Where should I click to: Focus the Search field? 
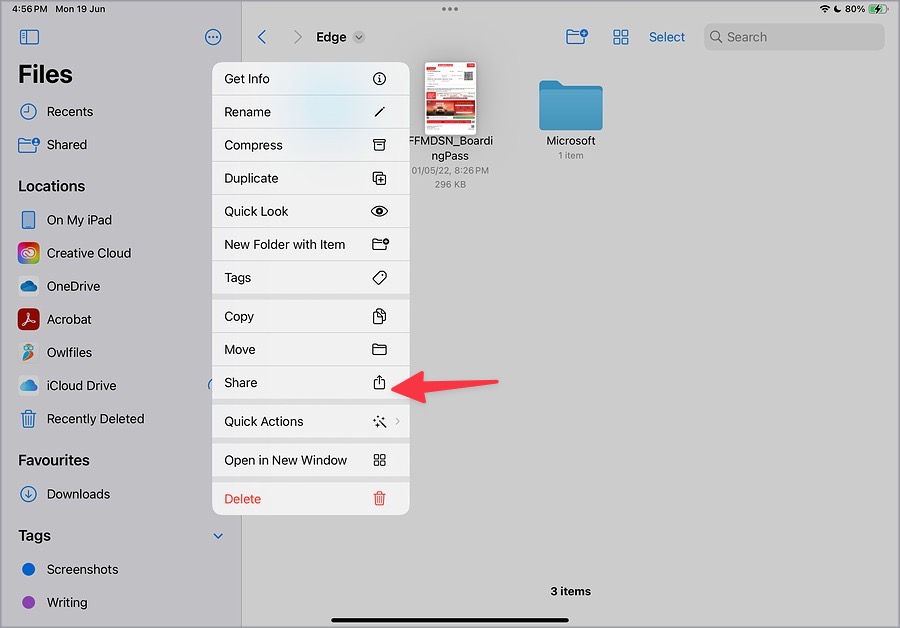(x=794, y=37)
